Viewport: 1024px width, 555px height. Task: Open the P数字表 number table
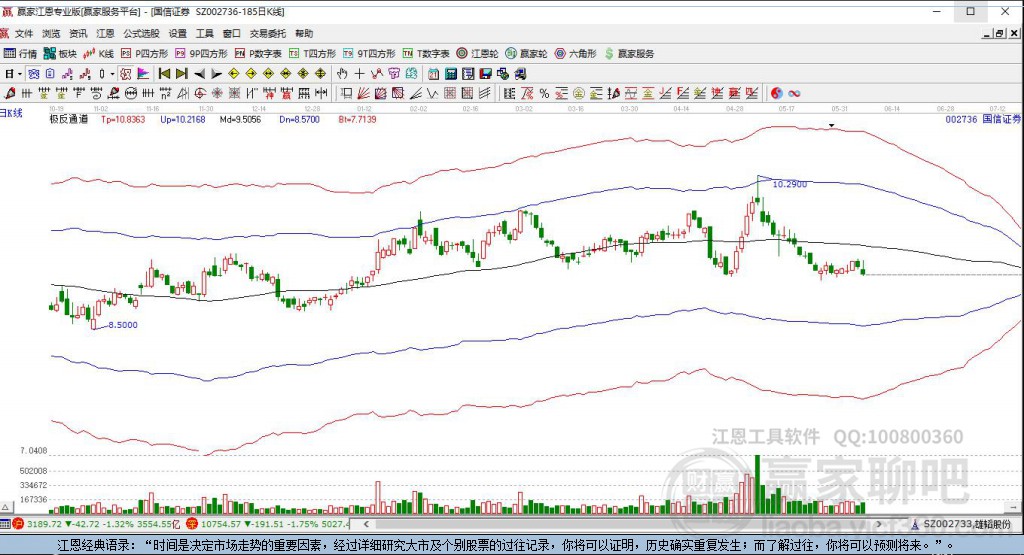point(258,54)
